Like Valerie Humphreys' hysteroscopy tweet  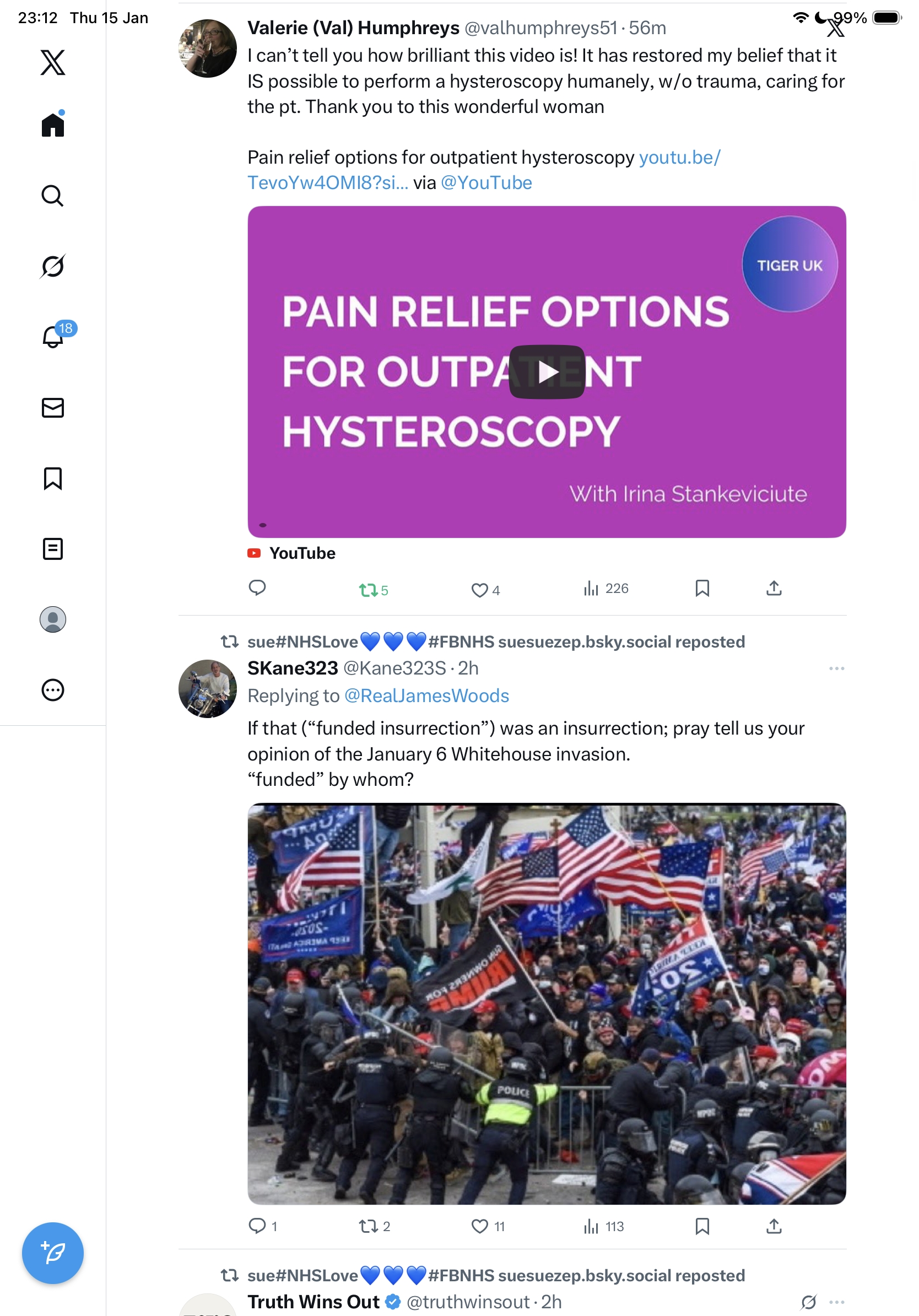(485, 589)
